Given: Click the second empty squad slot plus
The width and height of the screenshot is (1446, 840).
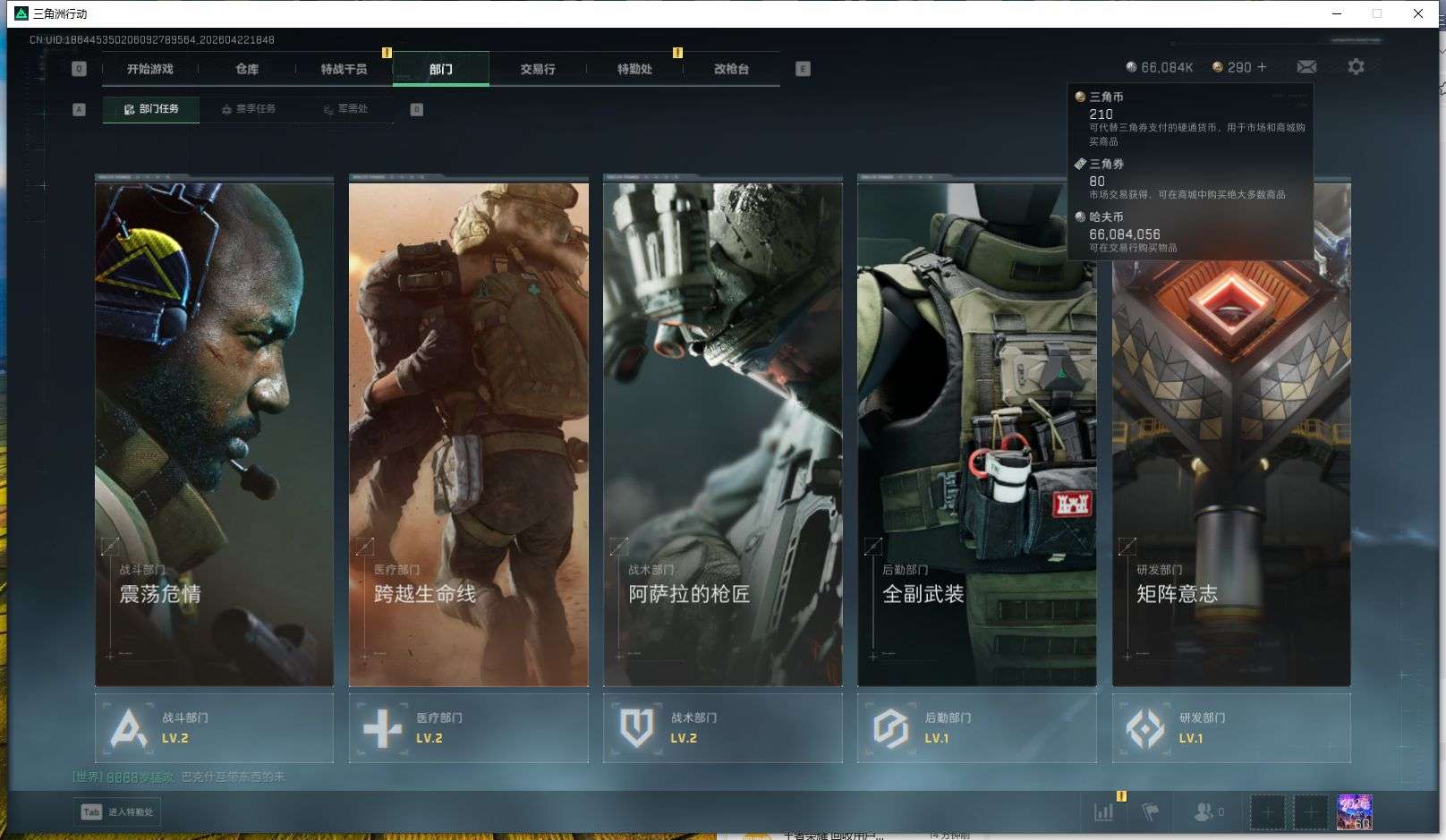Looking at the screenshot, I should click(1311, 812).
